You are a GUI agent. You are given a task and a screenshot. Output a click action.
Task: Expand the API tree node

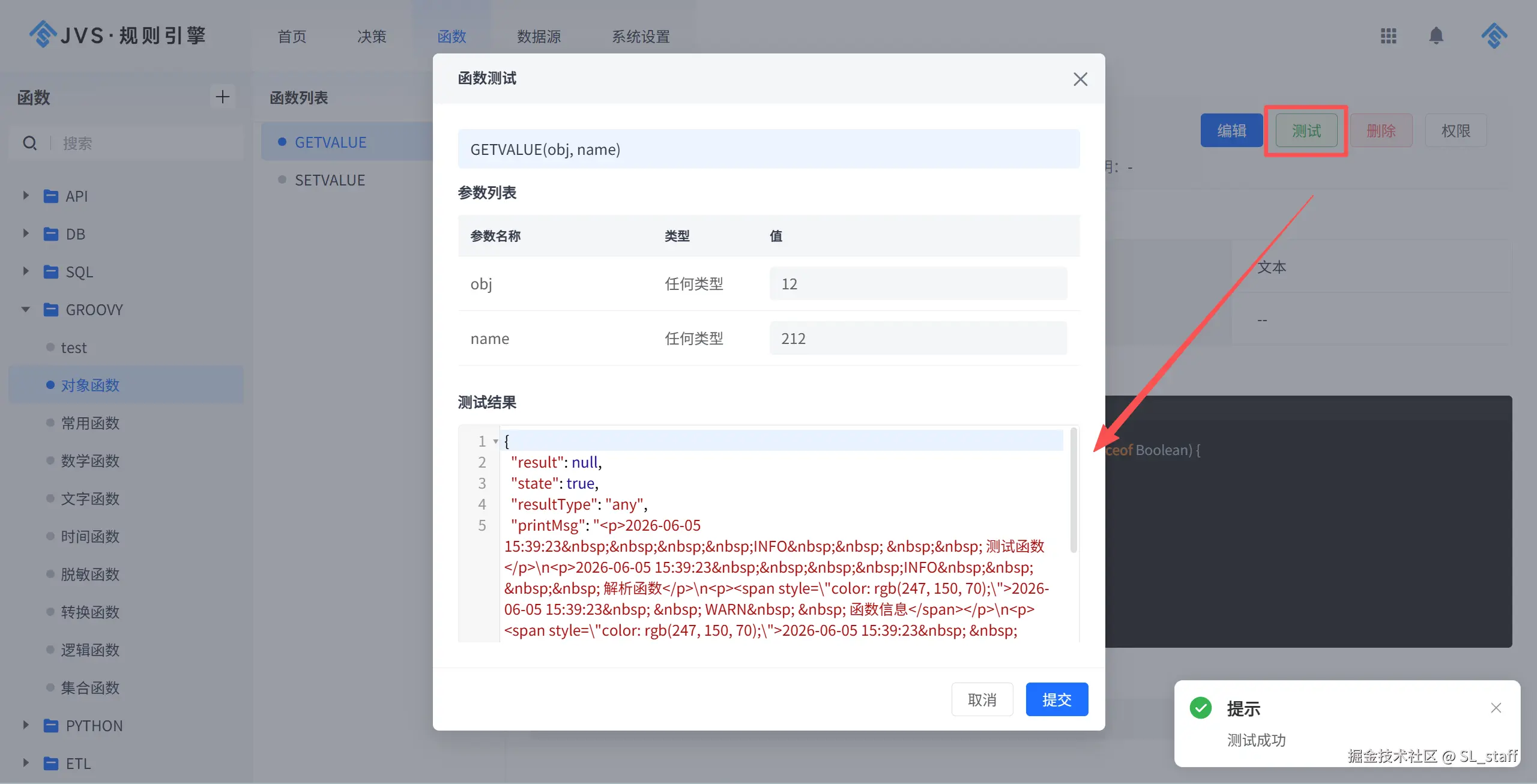pyautogui.click(x=26, y=196)
